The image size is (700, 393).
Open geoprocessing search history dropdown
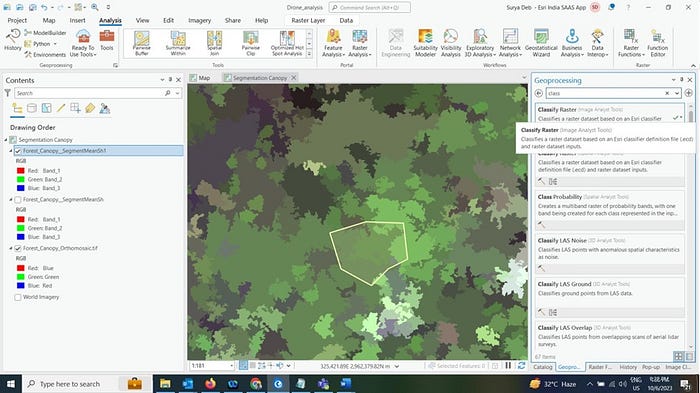(677, 93)
